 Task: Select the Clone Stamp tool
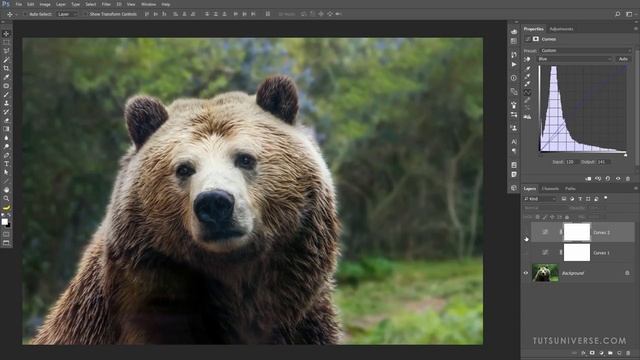(x=6, y=103)
